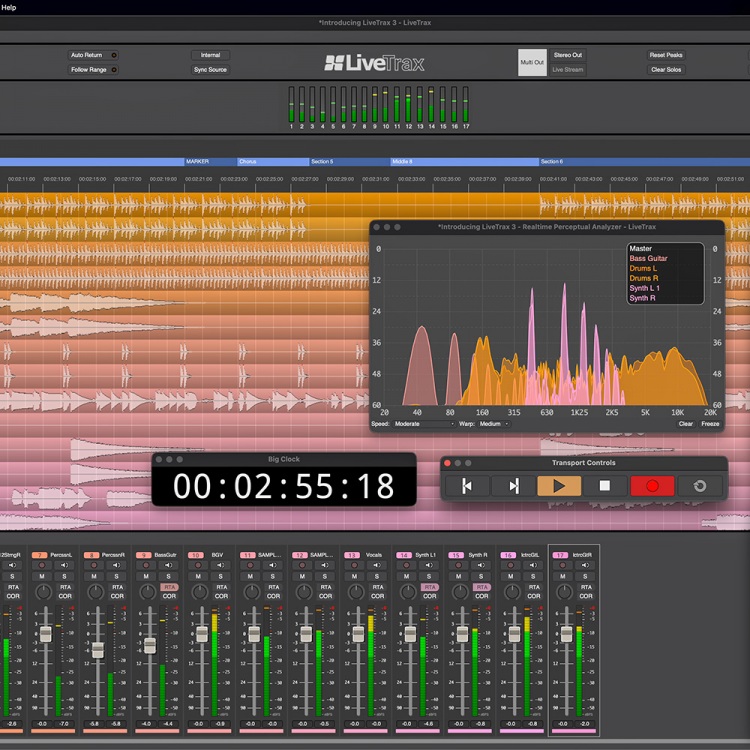750x750 pixels.
Task: Toggle COR on channel 15 Synth R
Action: tap(482, 596)
